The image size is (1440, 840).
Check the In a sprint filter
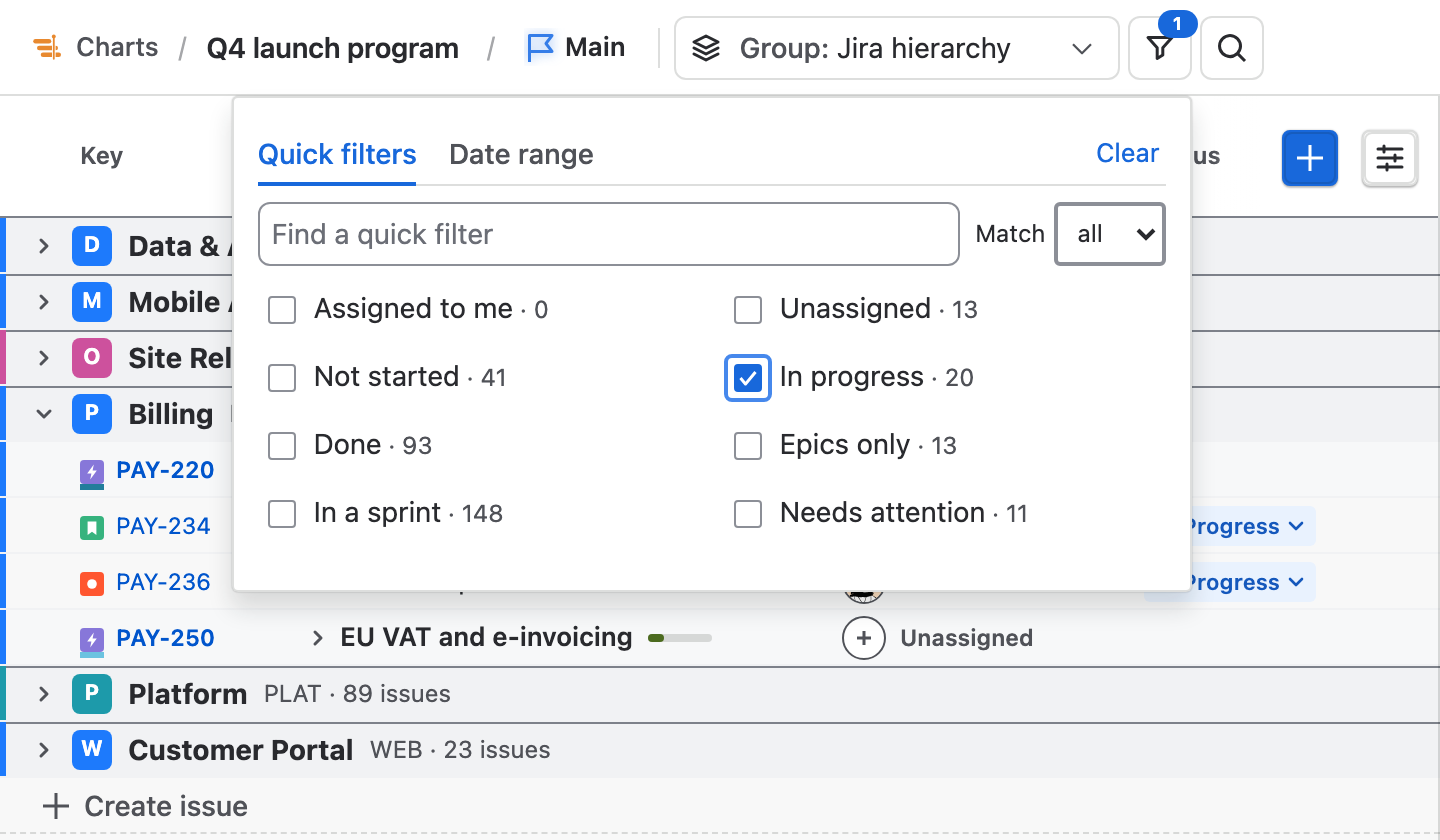282,514
